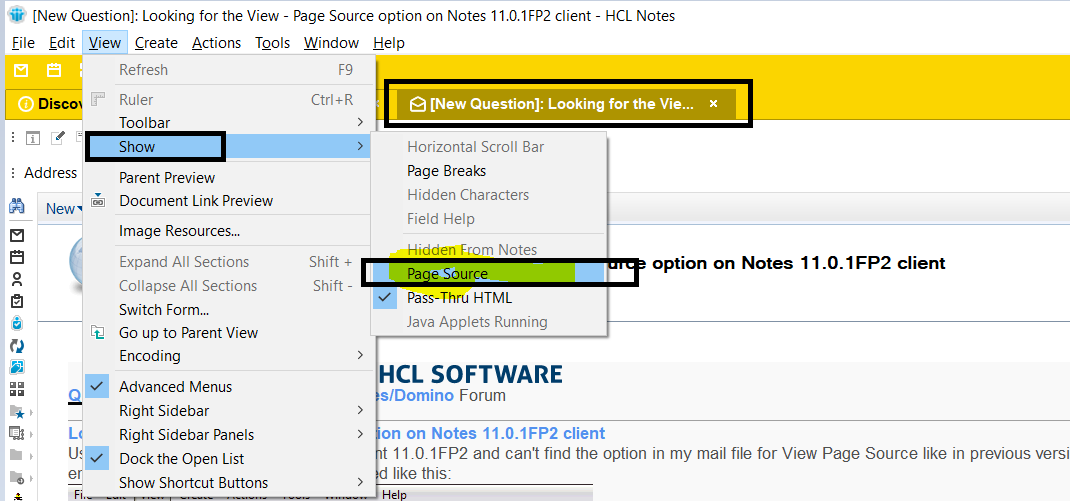Uncheck Advanced Menus option

pyautogui.click(x=175, y=387)
